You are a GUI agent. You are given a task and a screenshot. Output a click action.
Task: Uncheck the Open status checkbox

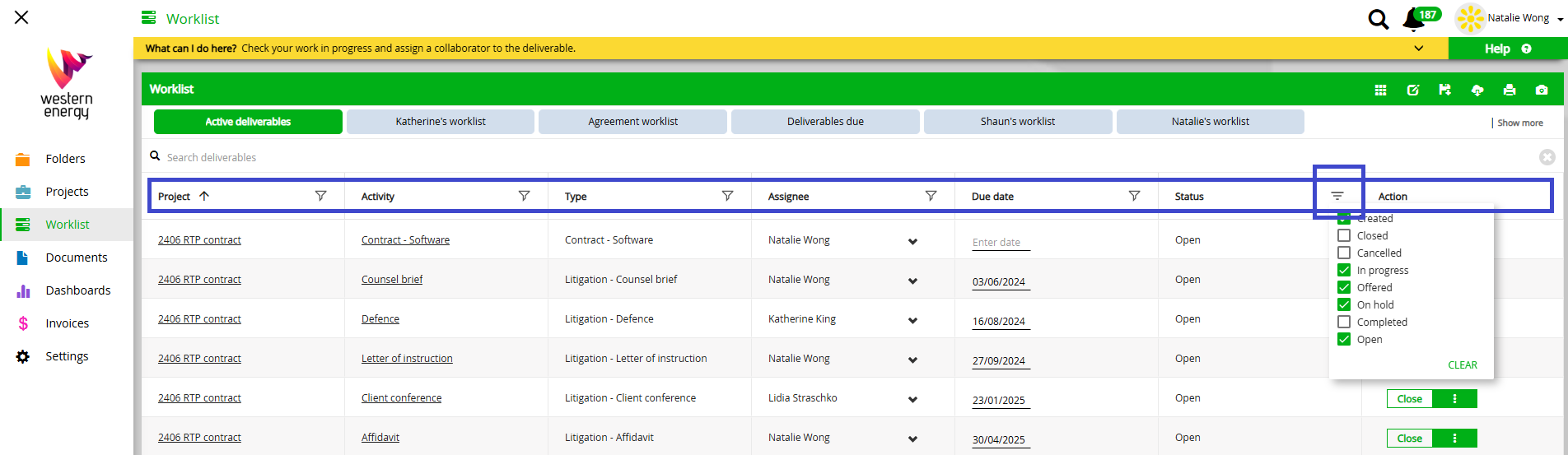pyautogui.click(x=1344, y=339)
